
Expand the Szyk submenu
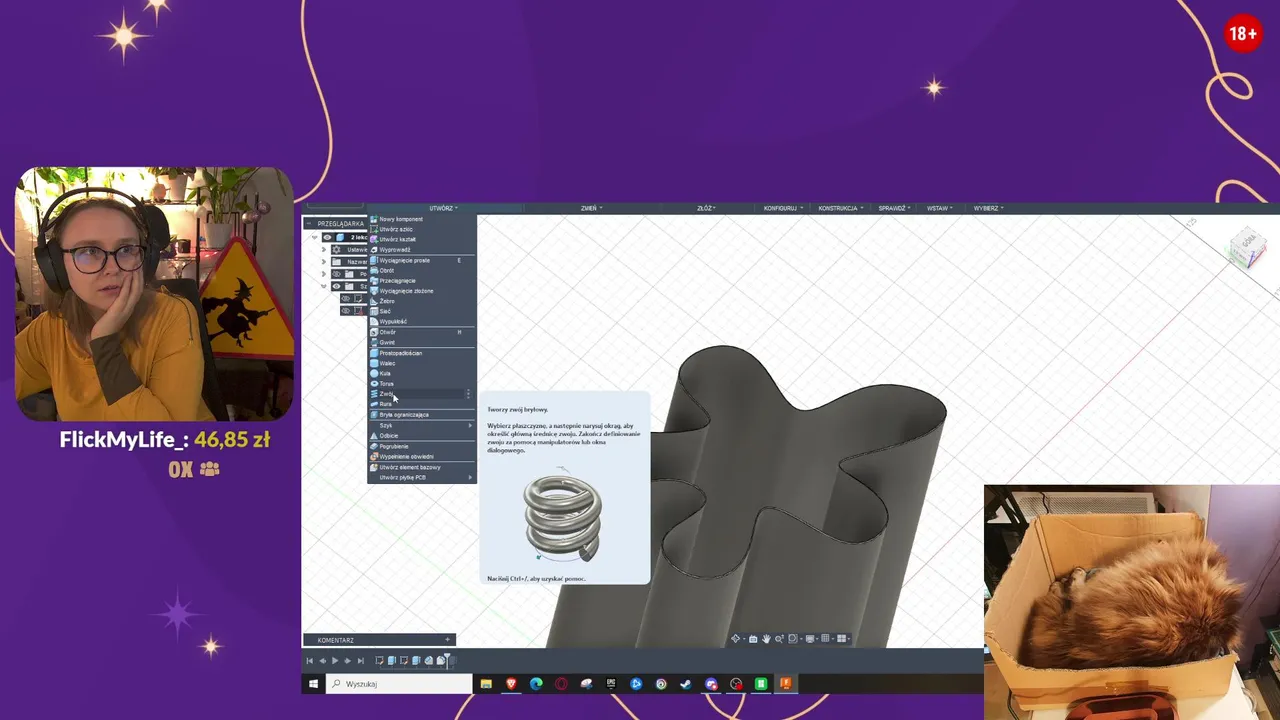click(x=422, y=425)
